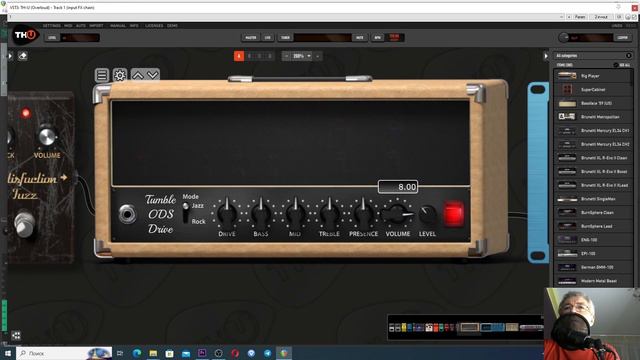This screenshot has width=640, height=360.
Task: Click the fuzz pedal Volume knob
Action: 47,136
